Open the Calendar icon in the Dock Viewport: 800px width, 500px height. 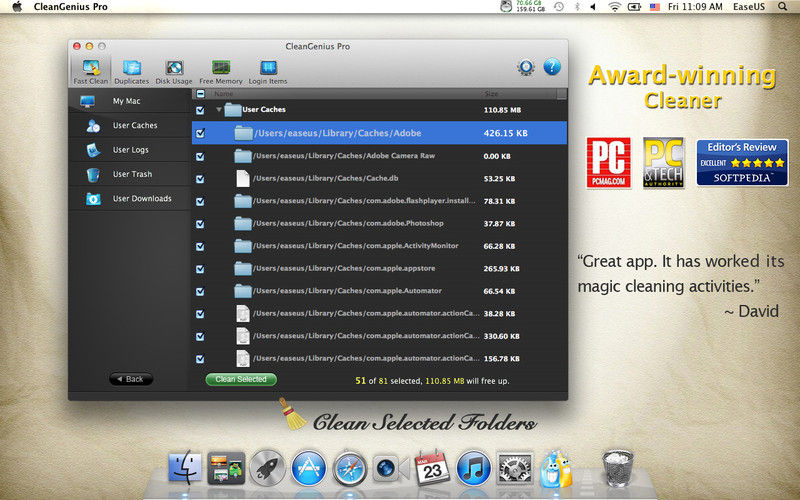[x=432, y=467]
